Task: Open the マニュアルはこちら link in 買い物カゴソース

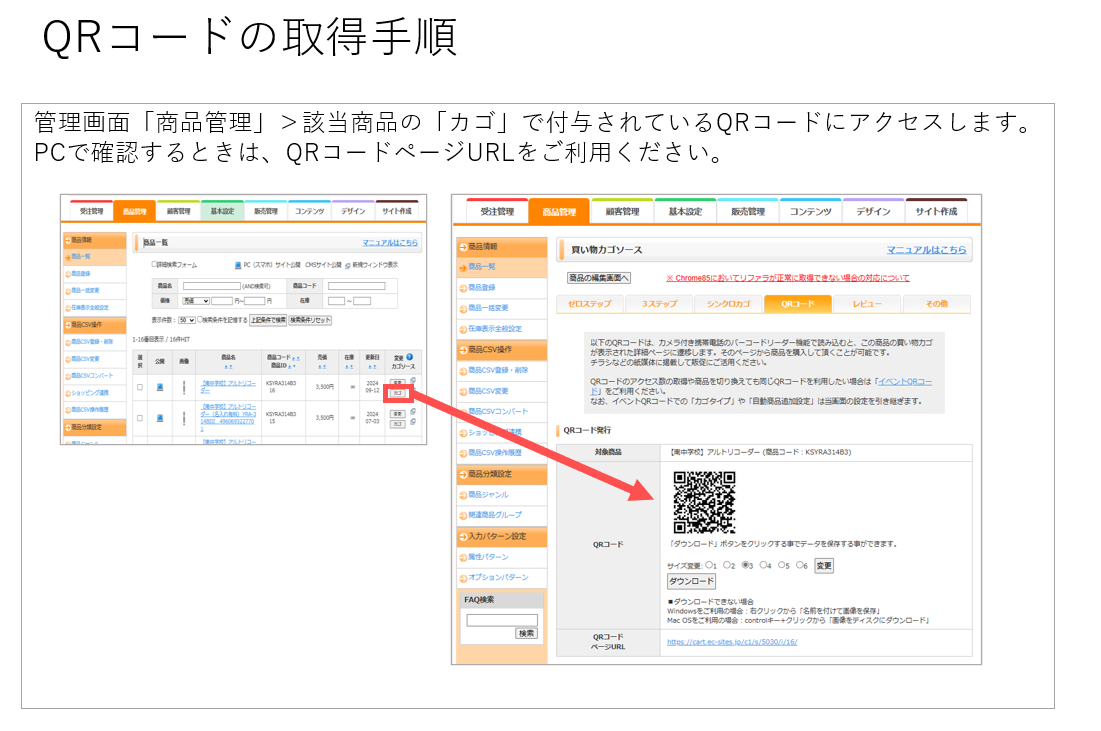Action: (926, 250)
